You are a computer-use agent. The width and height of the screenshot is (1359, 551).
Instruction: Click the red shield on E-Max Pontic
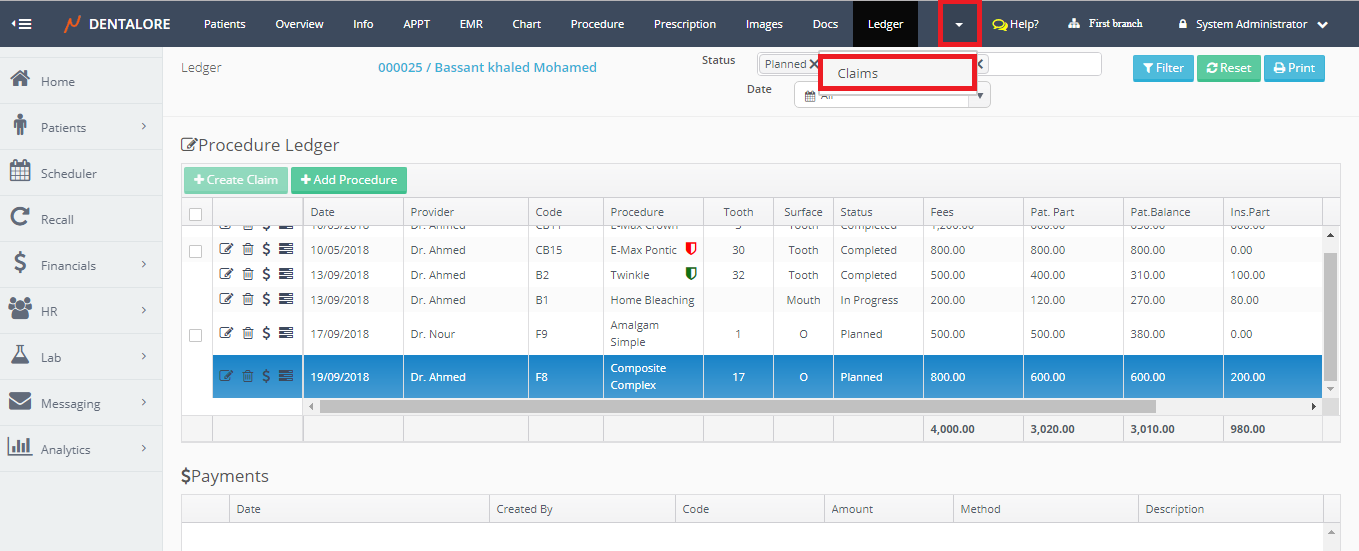tap(690, 250)
